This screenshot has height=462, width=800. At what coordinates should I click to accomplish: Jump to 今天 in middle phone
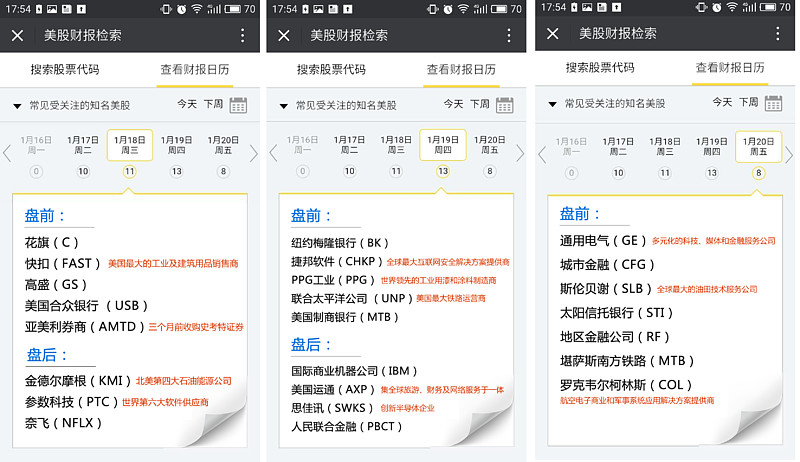coord(453,104)
